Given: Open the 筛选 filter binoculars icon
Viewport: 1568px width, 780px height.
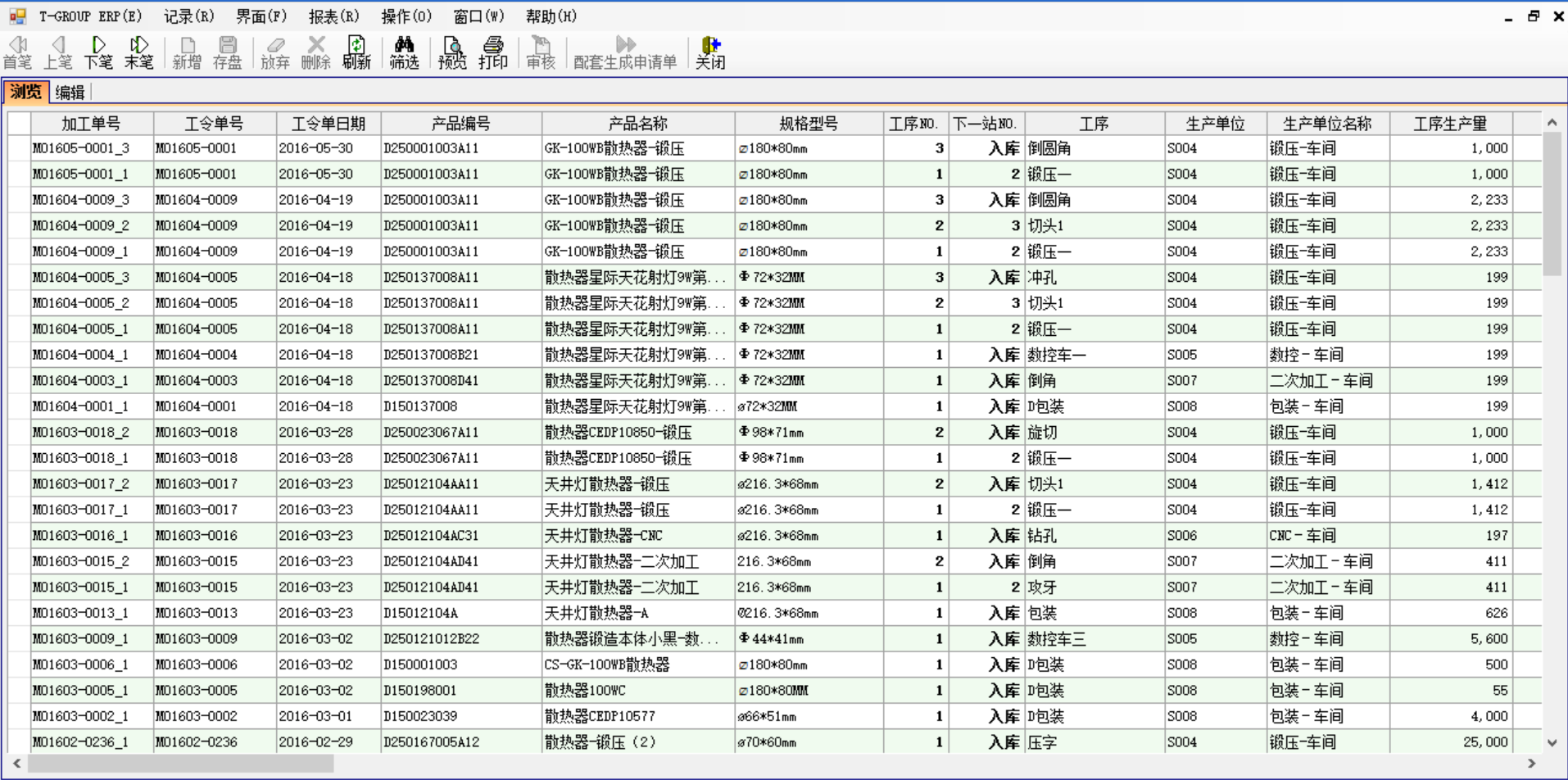Looking at the screenshot, I should [404, 52].
